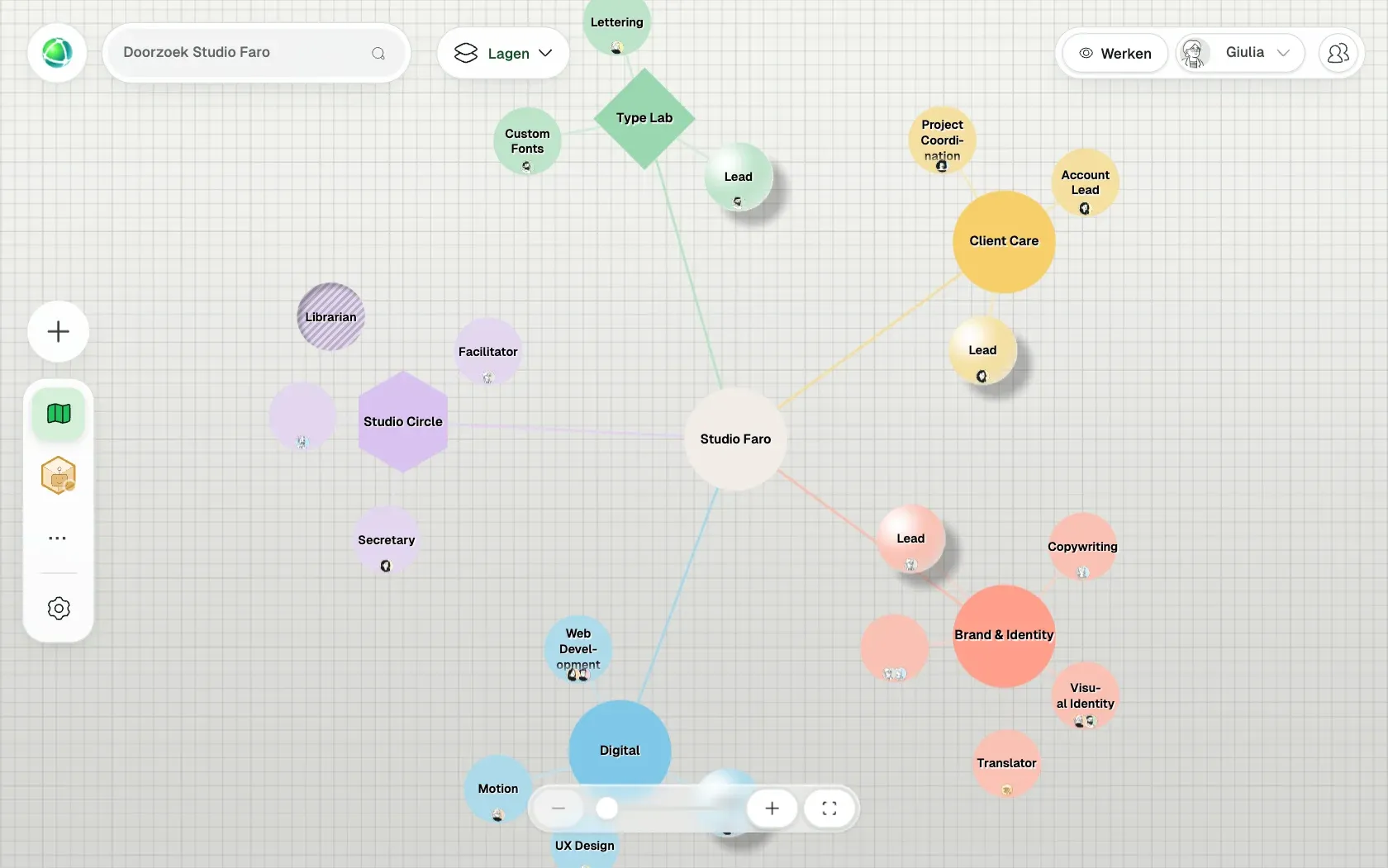Click Giulia's avatar picture

click(x=1193, y=53)
